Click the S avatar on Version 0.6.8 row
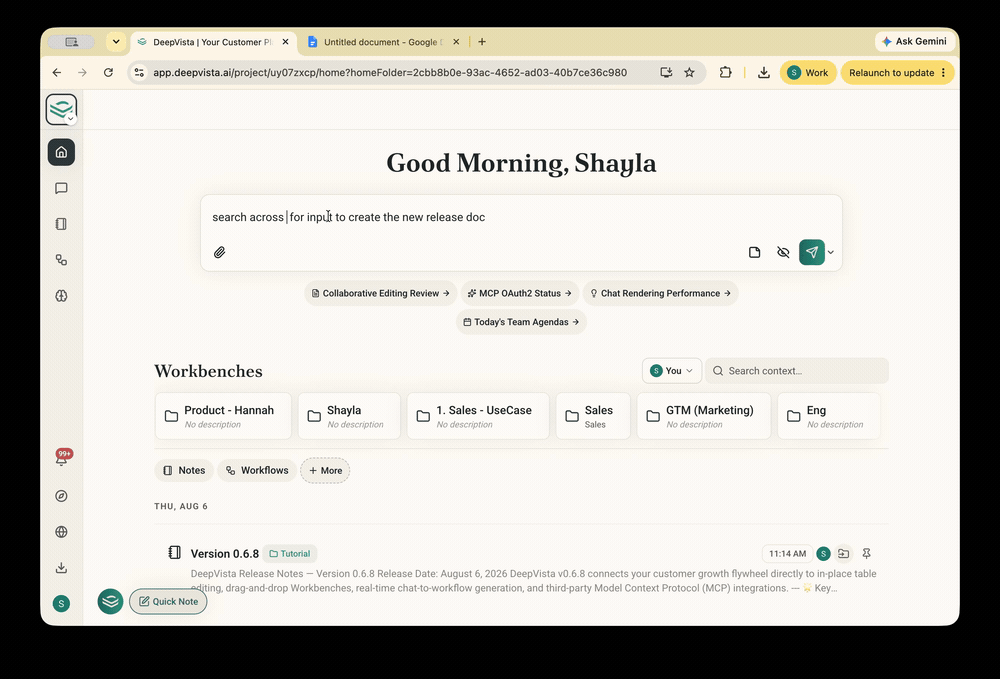1000x679 pixels. (x=823, y=553)
